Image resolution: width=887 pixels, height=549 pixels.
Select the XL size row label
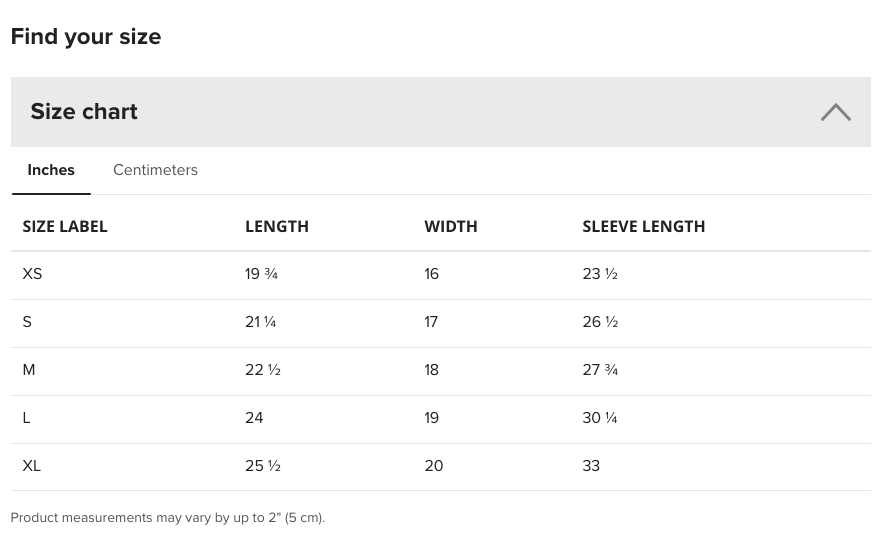point(32,466)
